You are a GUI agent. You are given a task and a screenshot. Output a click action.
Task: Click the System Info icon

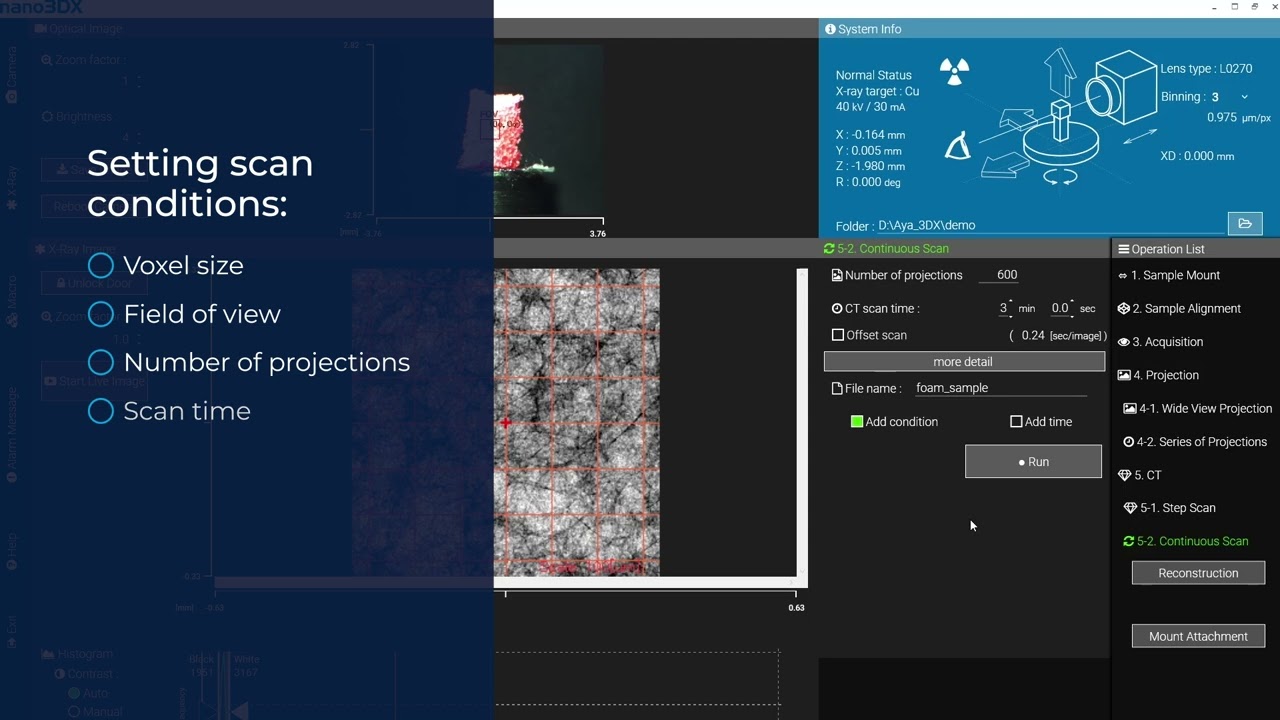point(830,29)
